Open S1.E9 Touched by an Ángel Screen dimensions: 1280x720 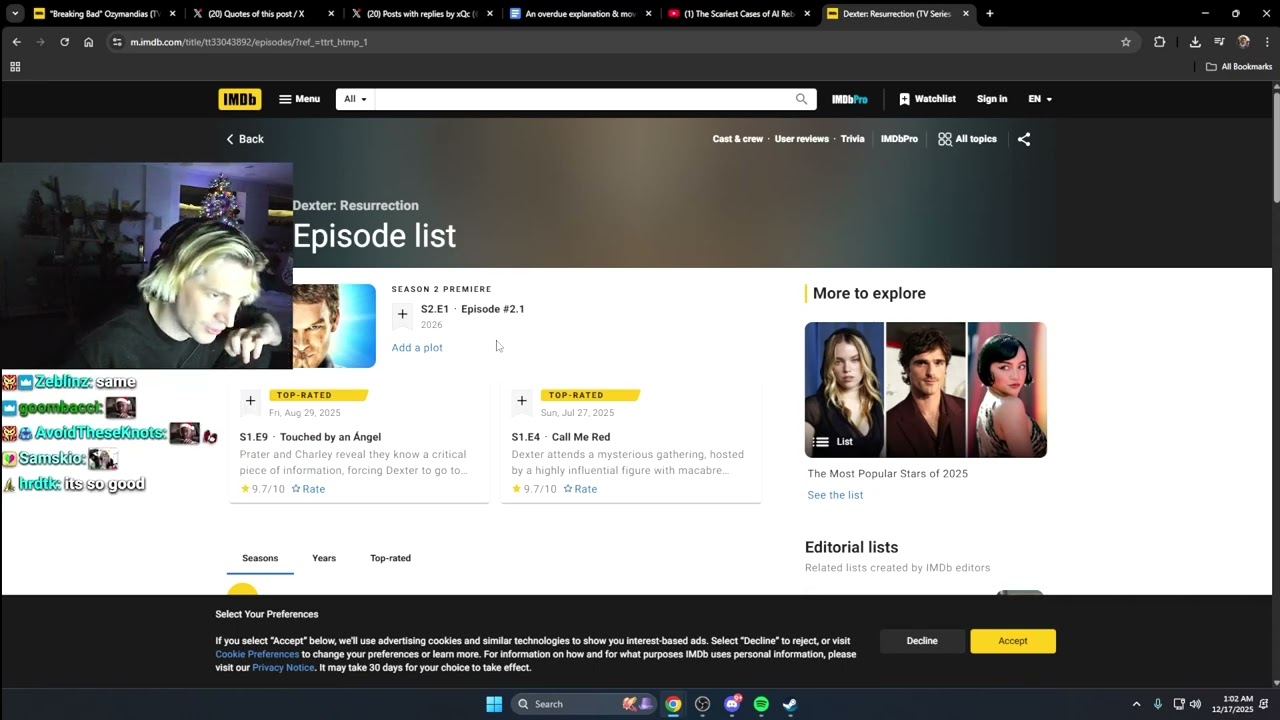pos(310,437)
